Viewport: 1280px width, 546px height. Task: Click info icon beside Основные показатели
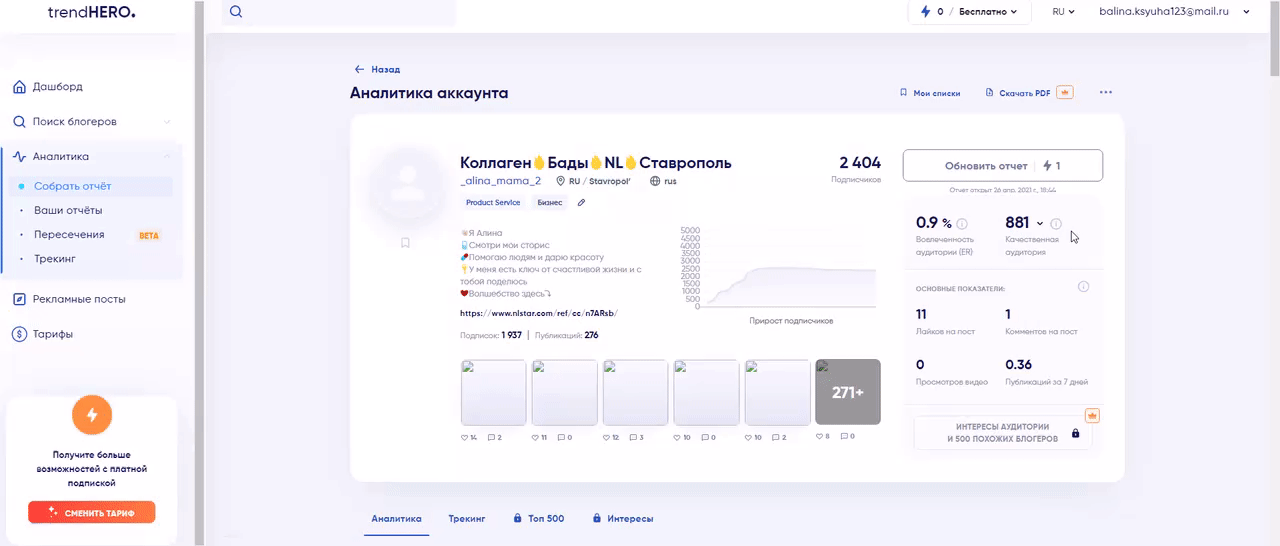pyautogui.click(x=1084, y=287)
